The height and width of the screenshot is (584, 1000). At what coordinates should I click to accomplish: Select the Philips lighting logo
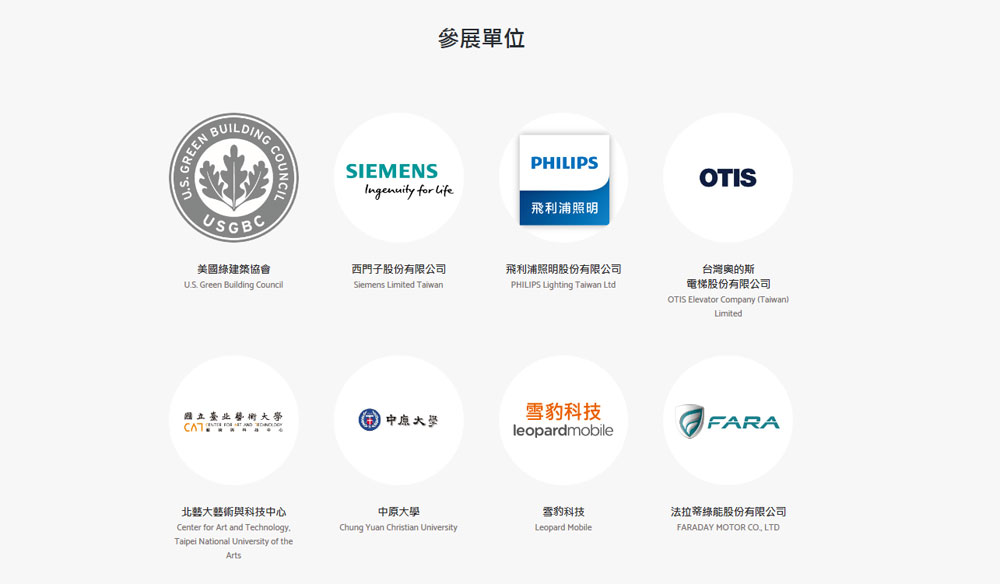[563, 177]
